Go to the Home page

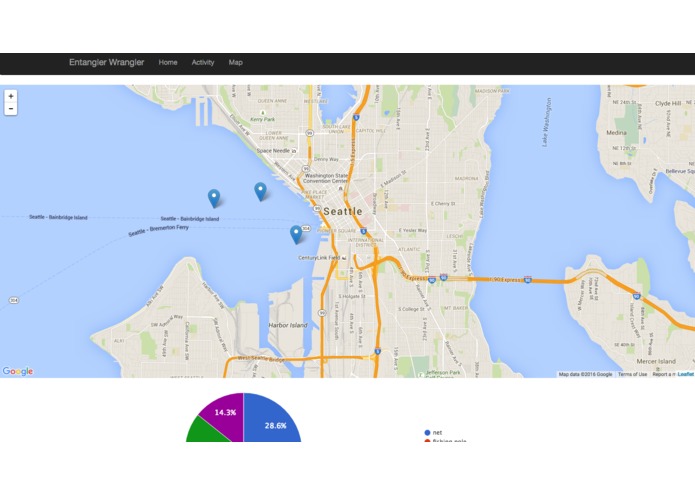coord(168,62)
